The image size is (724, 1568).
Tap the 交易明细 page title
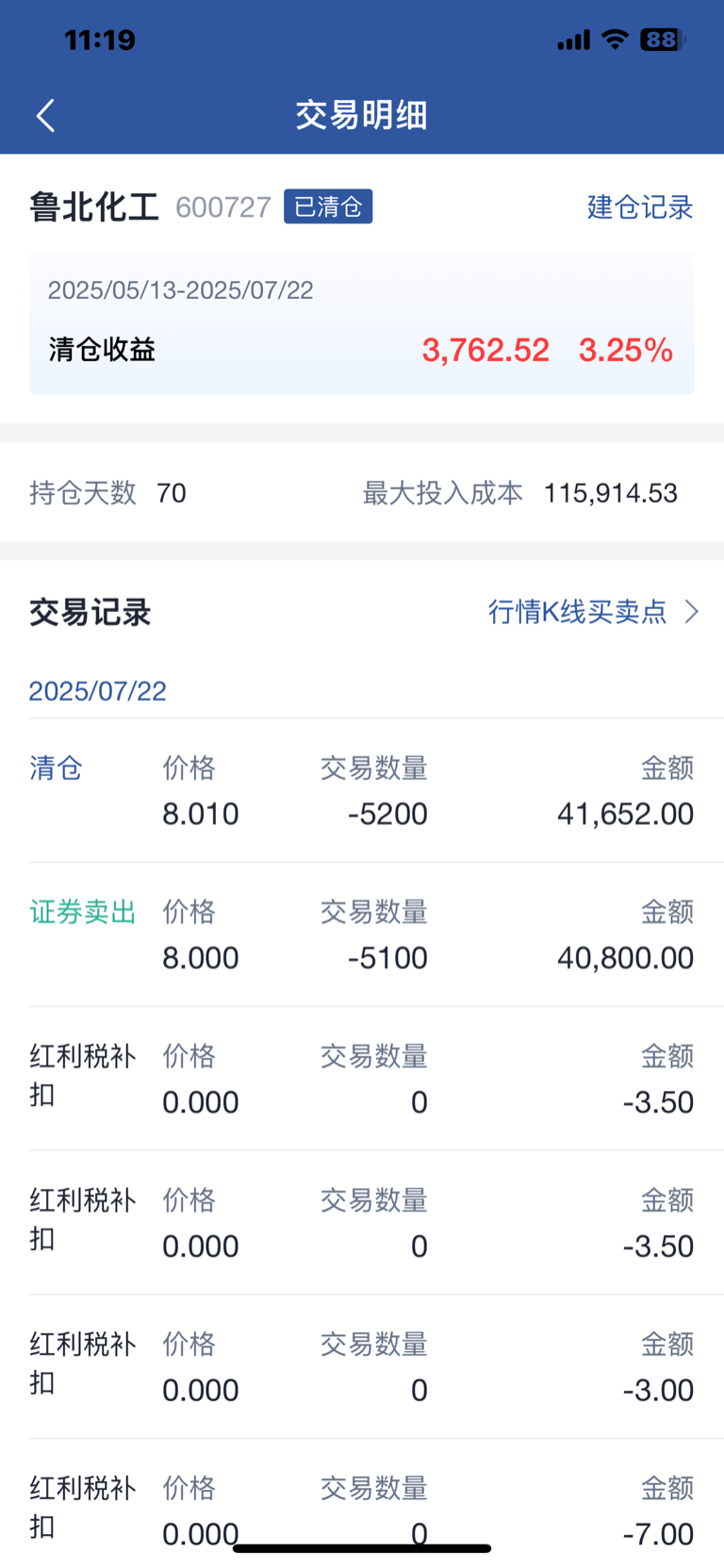(362, 115)
